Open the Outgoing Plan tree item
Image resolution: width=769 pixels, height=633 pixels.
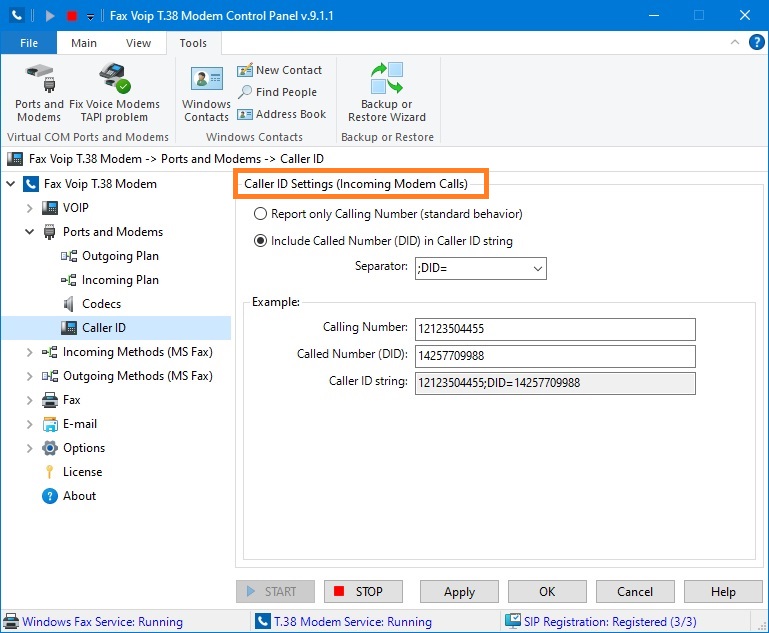click(120, 256)
